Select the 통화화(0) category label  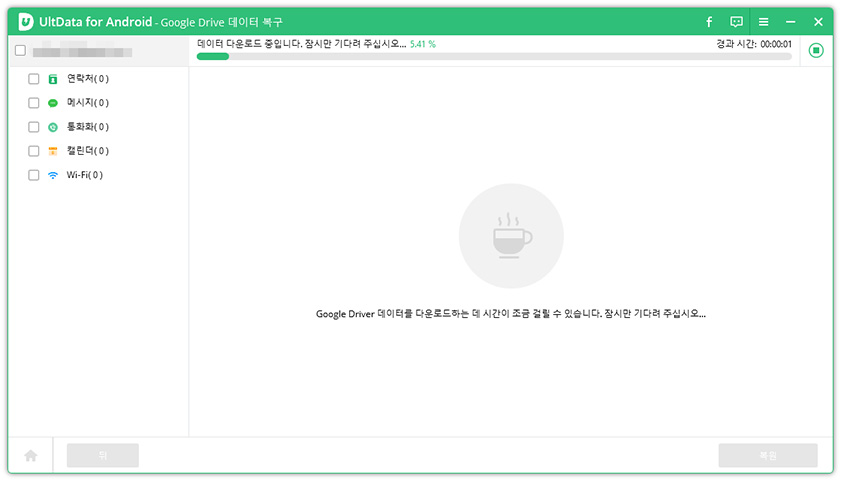tap(88, 127)
